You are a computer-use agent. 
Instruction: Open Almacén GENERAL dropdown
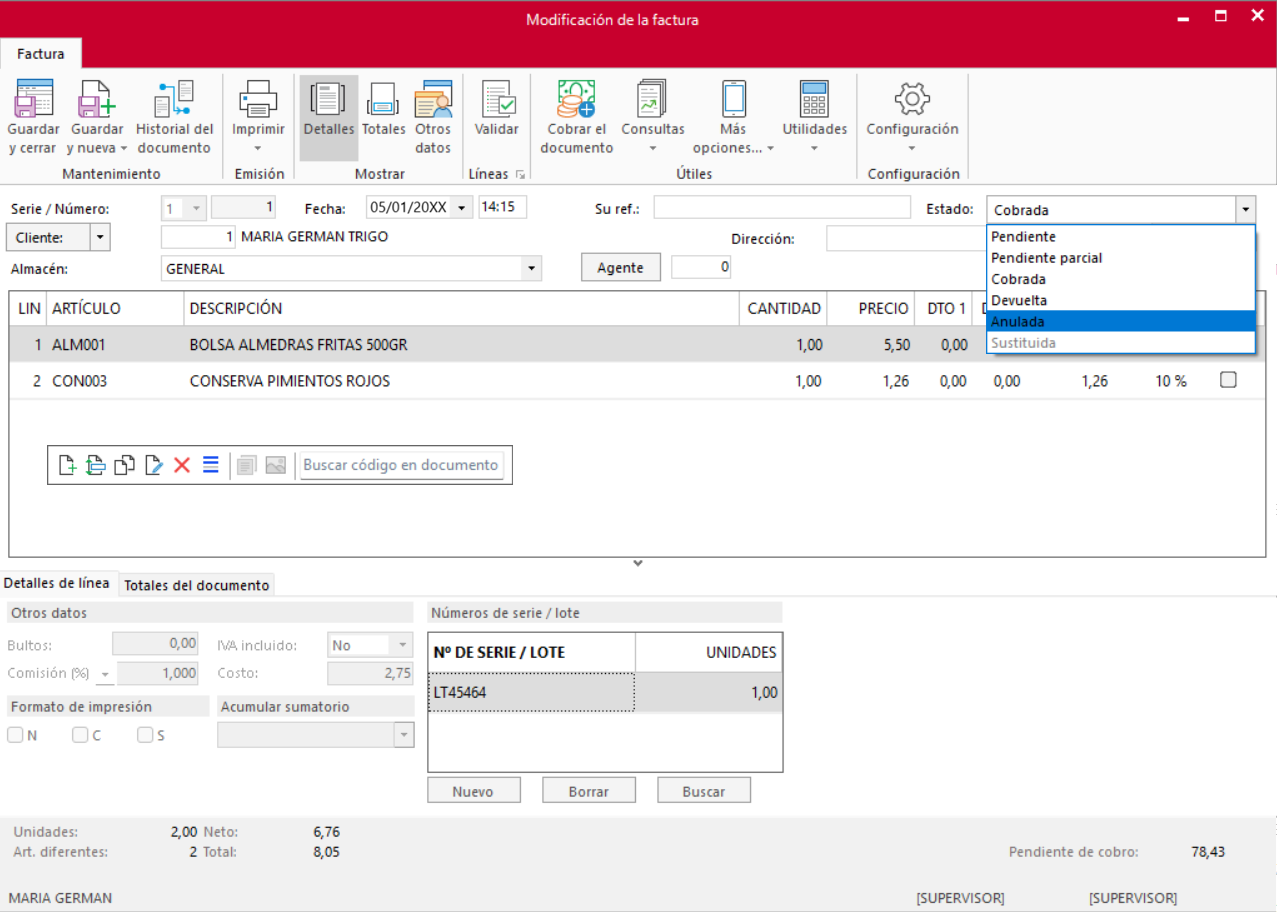(x=532, y=268)
